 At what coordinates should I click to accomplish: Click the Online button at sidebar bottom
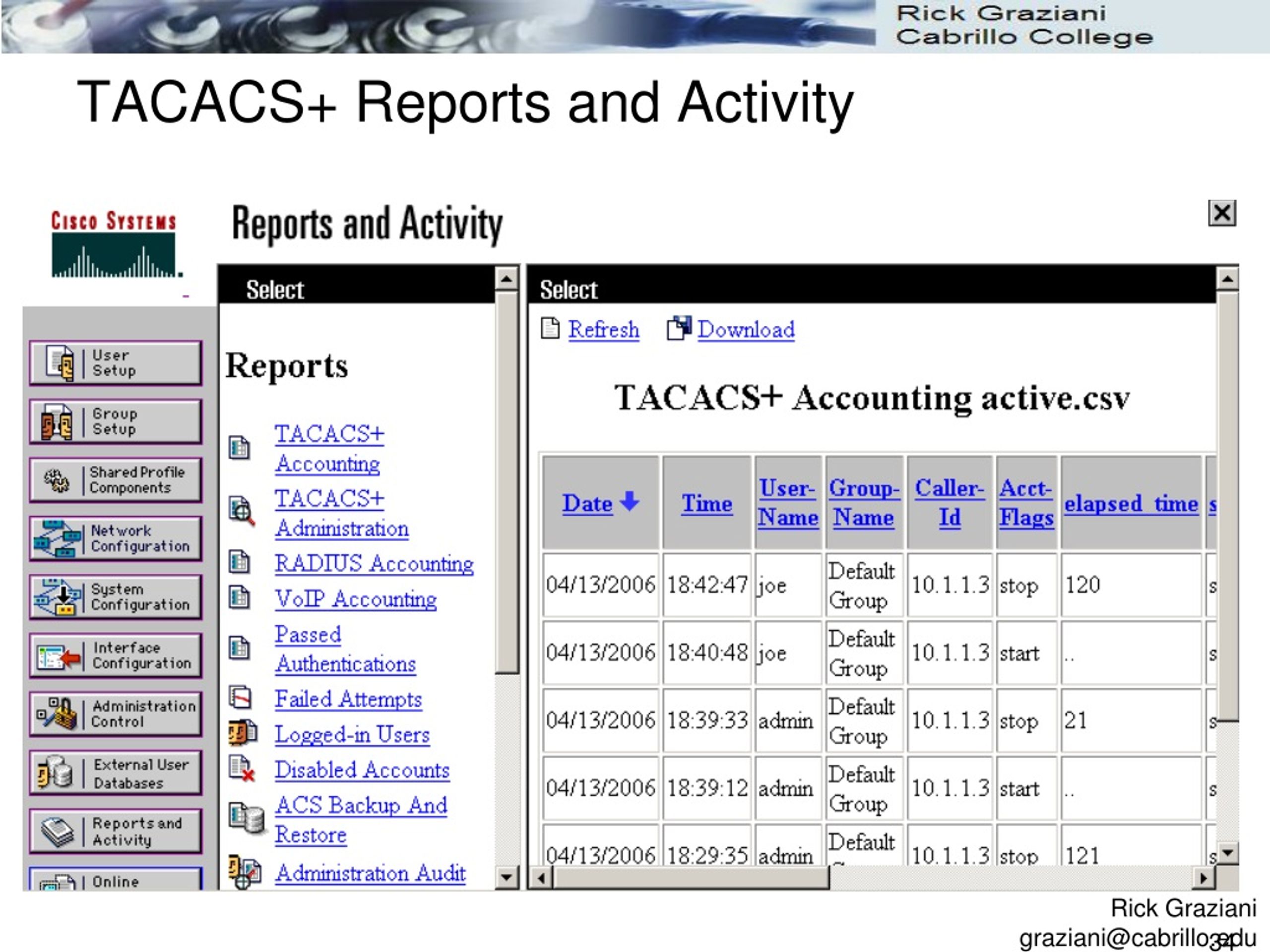click(x=116, y=879)
